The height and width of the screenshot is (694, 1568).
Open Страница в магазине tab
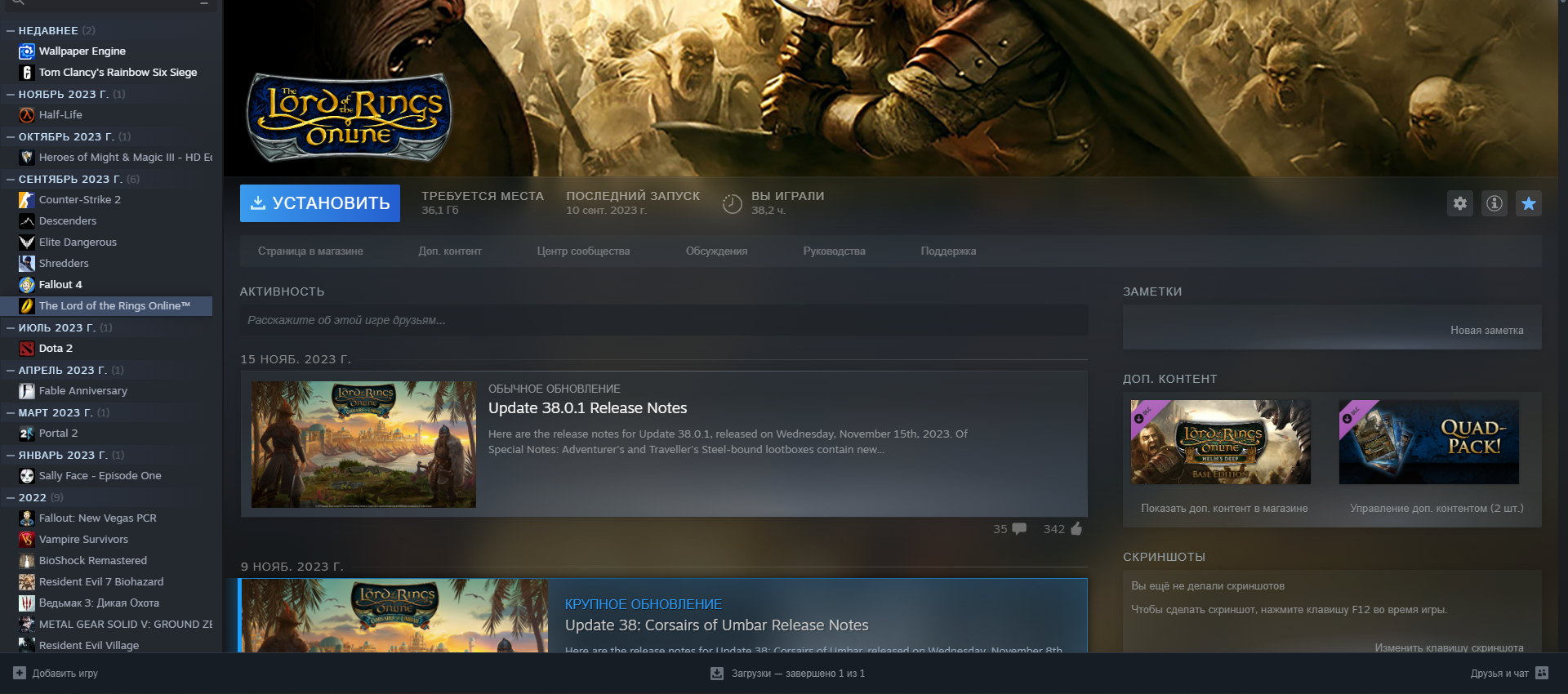pyautogui.click(x=310, y=251)
